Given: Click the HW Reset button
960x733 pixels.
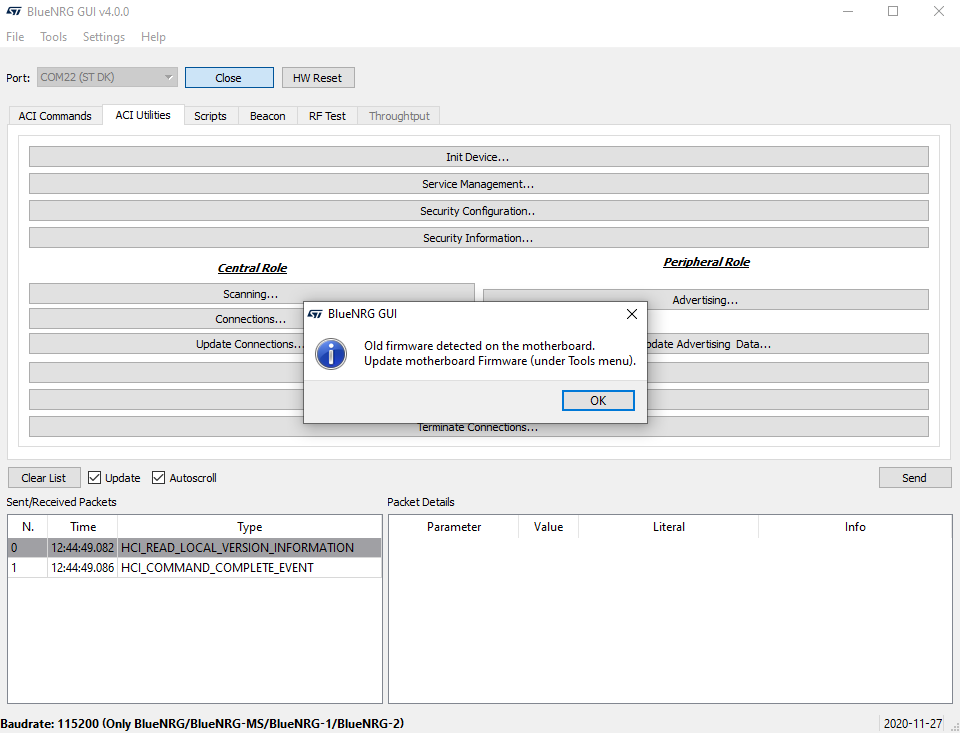Looking at the screenshot, I should point(318,78).
